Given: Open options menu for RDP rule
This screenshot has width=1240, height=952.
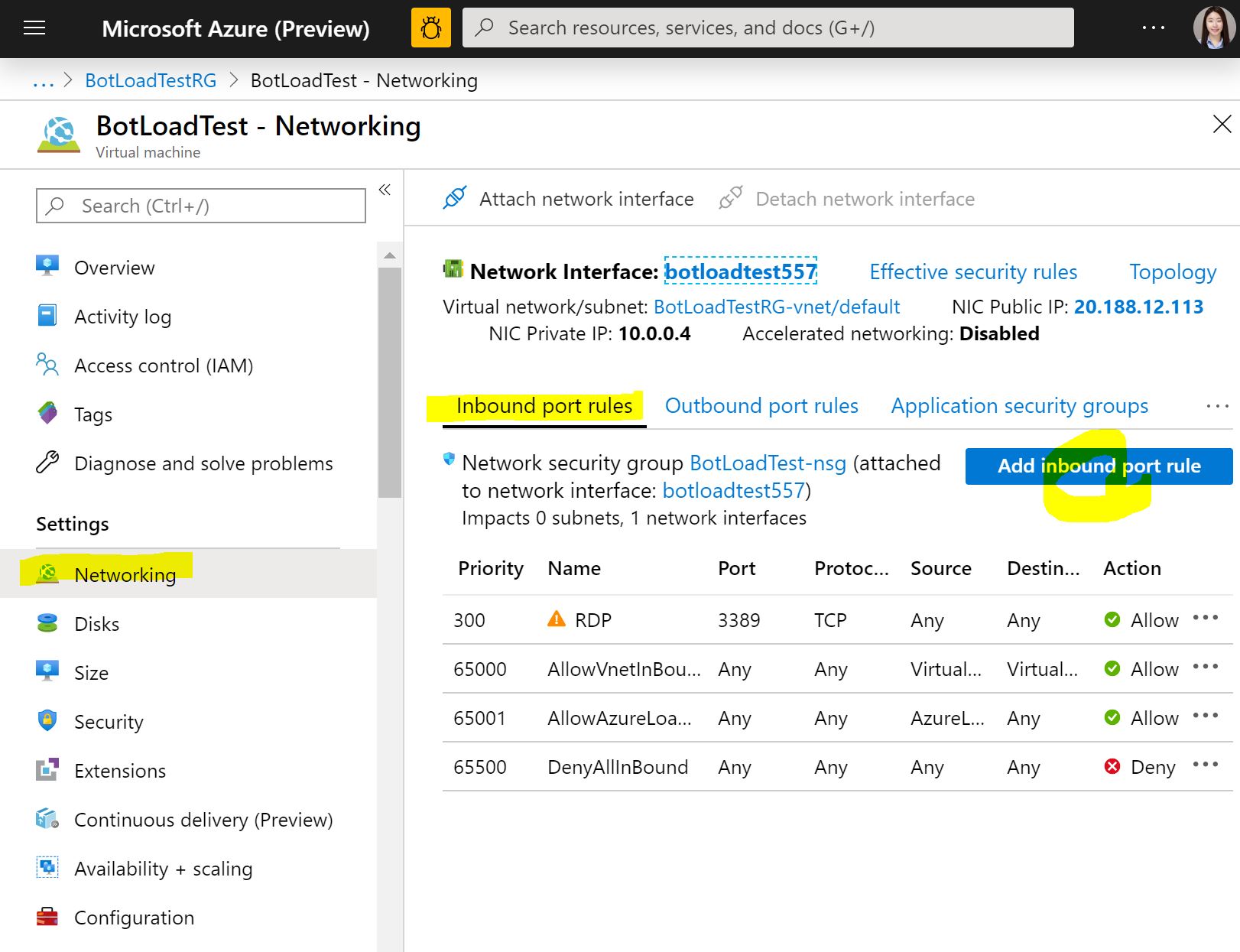Looking at the screenshot, I should [x=1205, y=619].
